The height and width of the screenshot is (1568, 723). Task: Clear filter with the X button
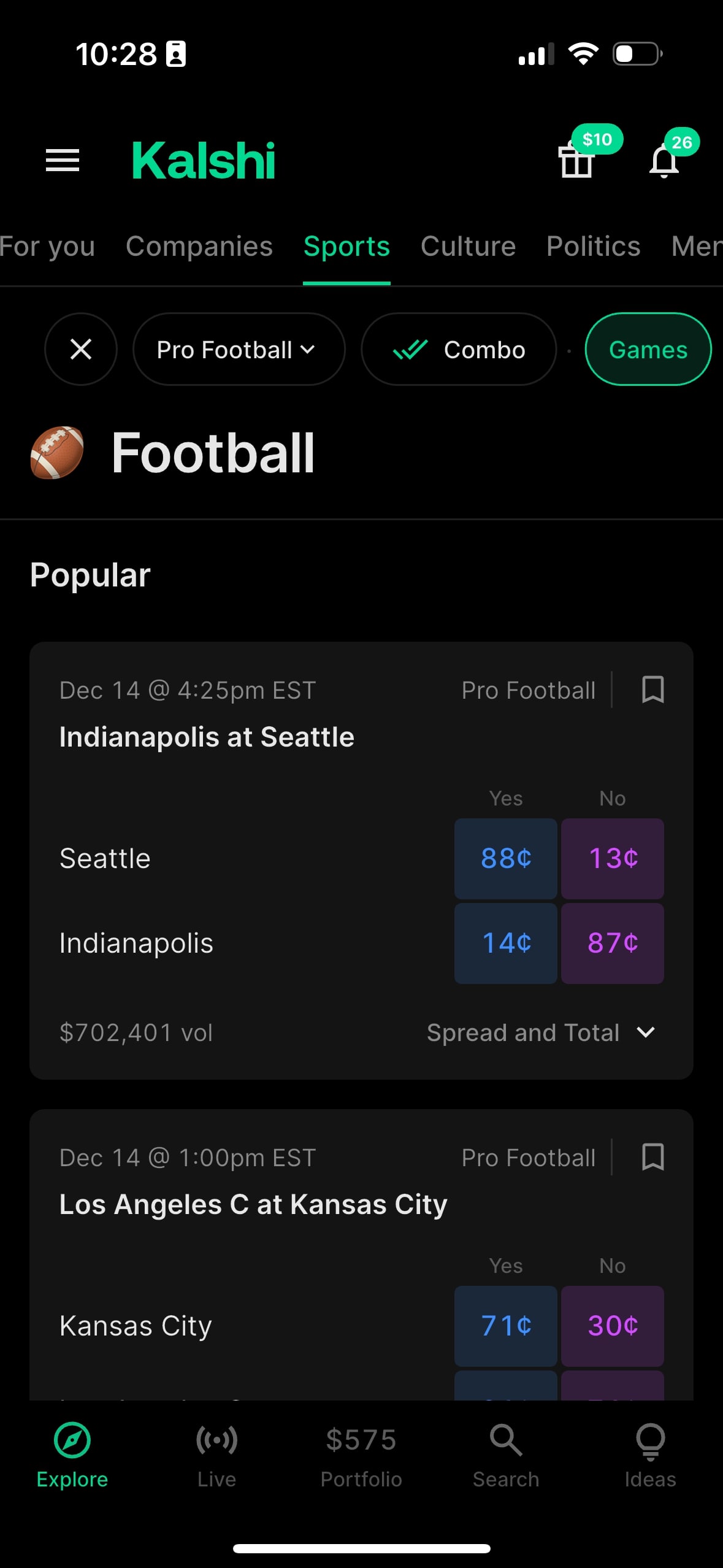tap(81, 349)
